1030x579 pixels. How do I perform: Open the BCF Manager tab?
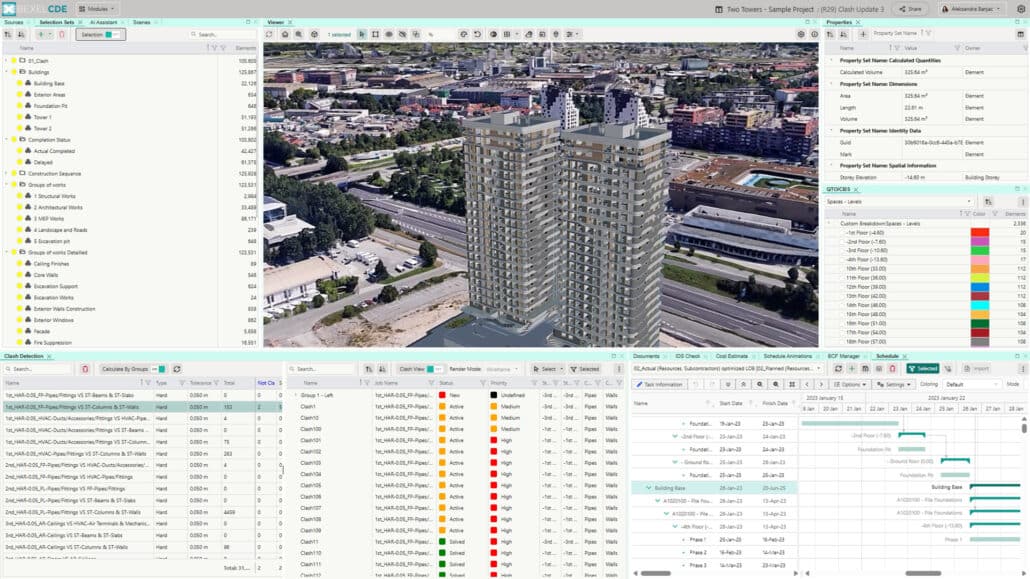click(843, 356)
